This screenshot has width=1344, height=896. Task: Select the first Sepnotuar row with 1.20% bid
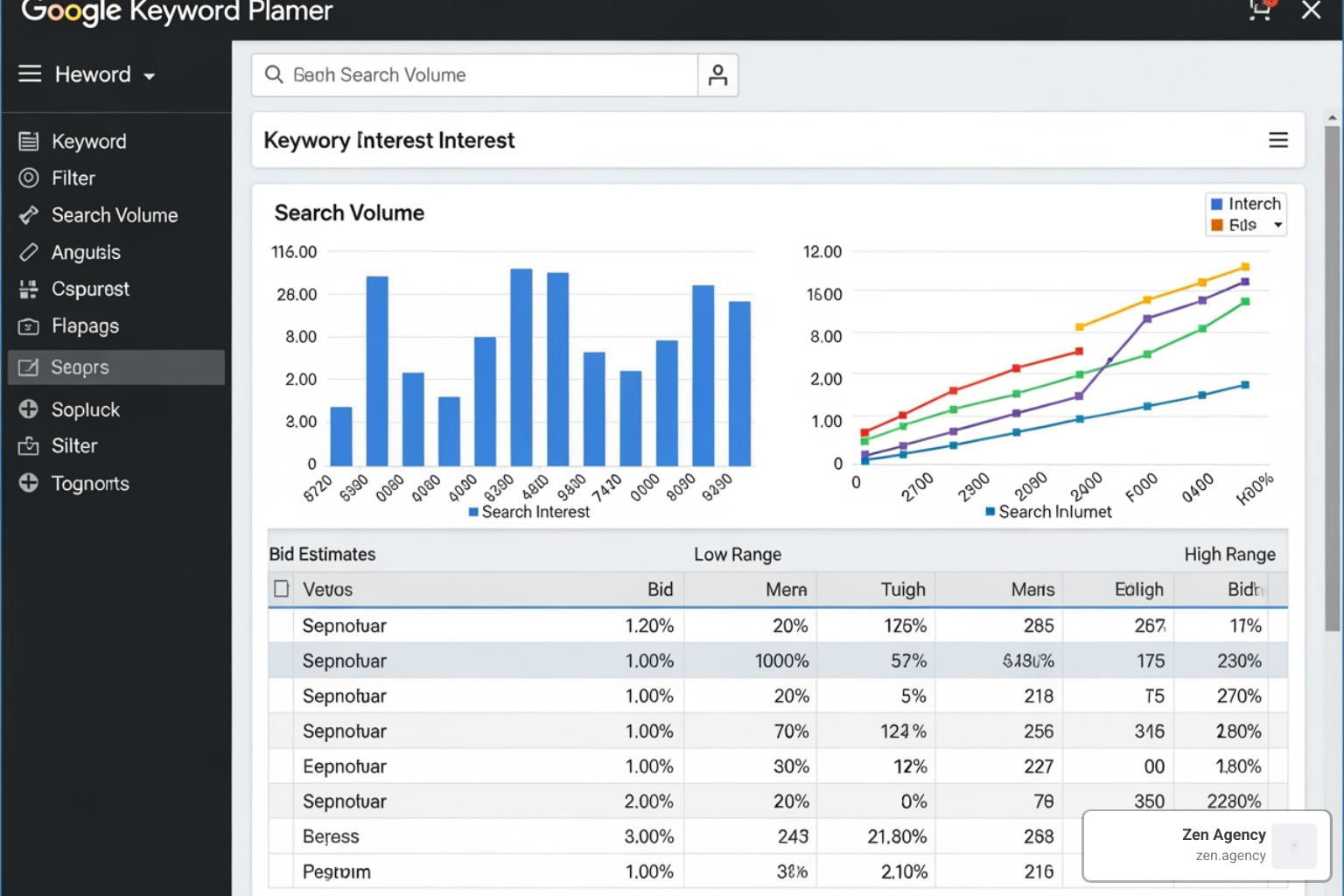pos(778,626)
